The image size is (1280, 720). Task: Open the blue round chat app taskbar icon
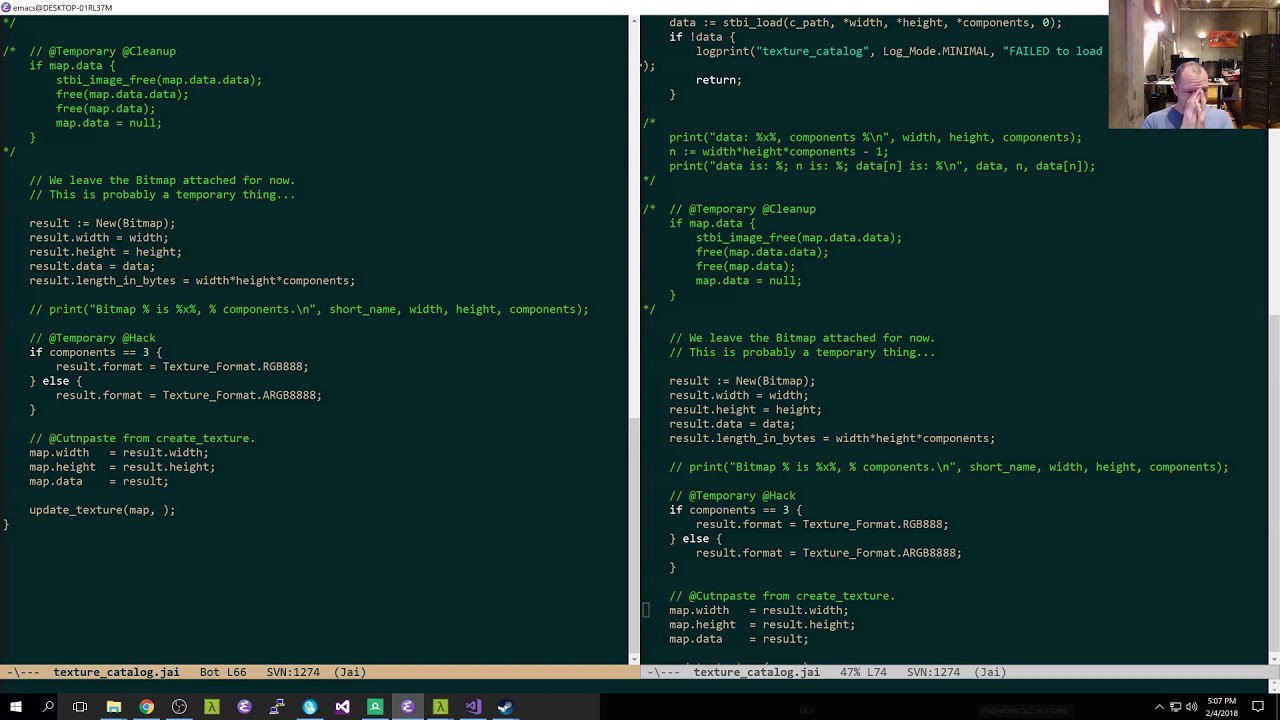pos(310,707)
